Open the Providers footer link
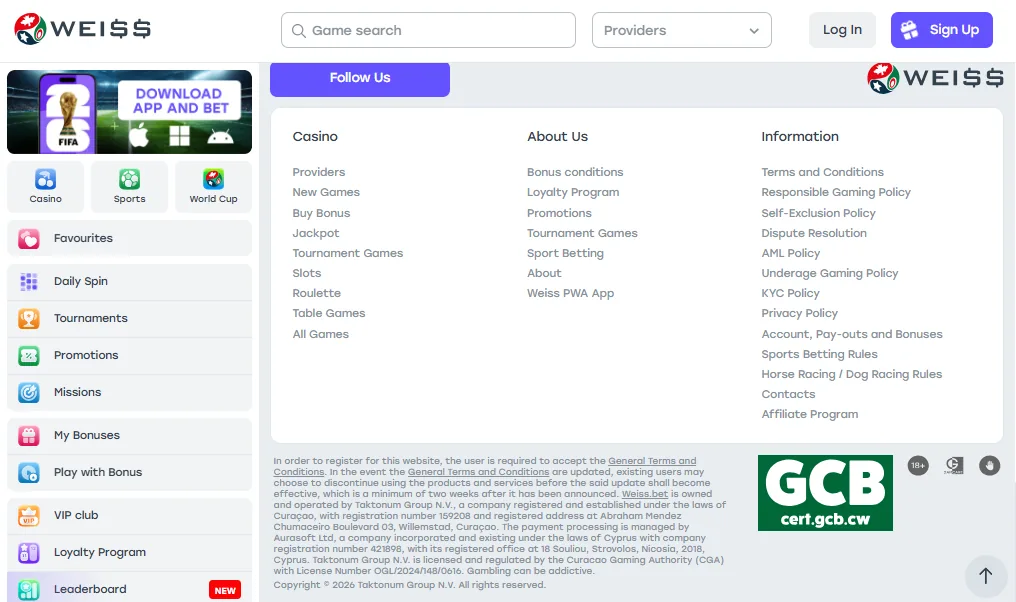The width and height of the screenshot is (1016, 602). coord(319,172)
